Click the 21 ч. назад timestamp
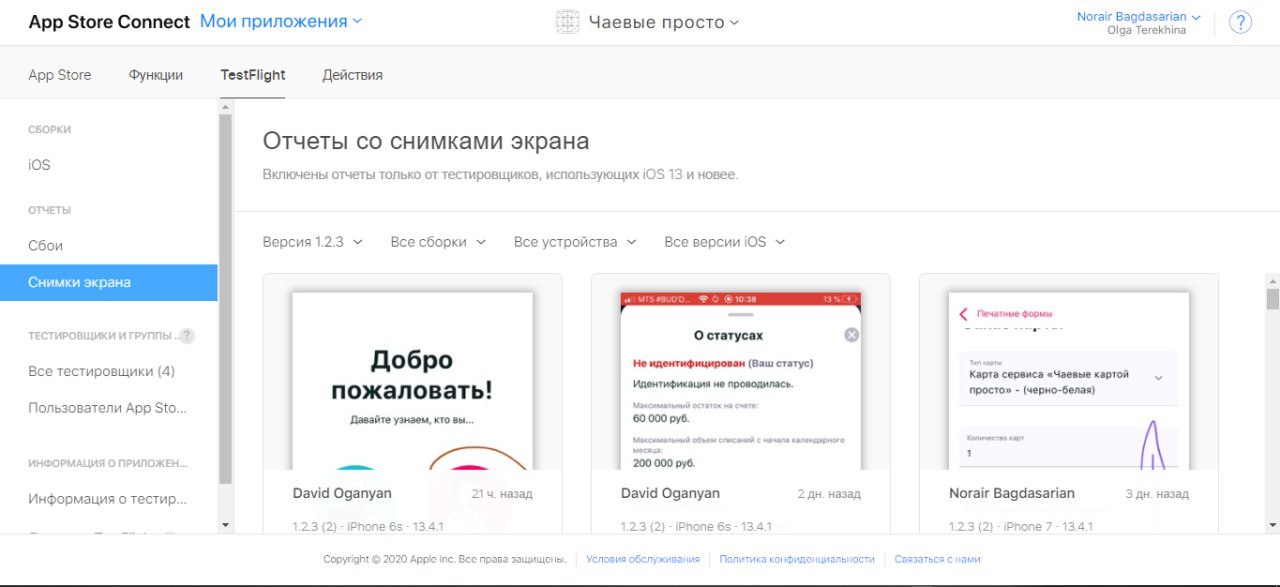The width and height of the screenshot is (1280, 587). 502,494
